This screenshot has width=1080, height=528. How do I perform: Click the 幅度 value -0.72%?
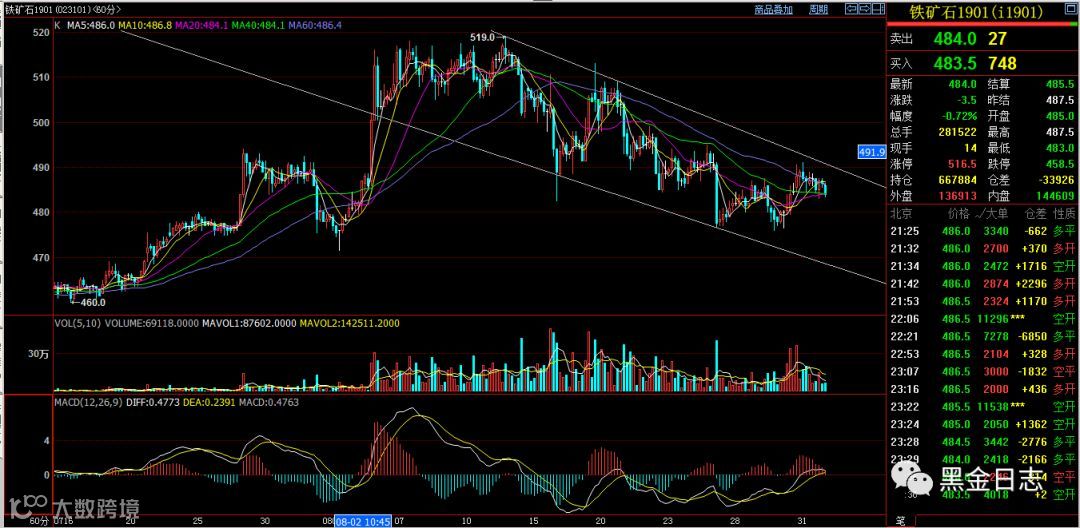tap(958, 115)
